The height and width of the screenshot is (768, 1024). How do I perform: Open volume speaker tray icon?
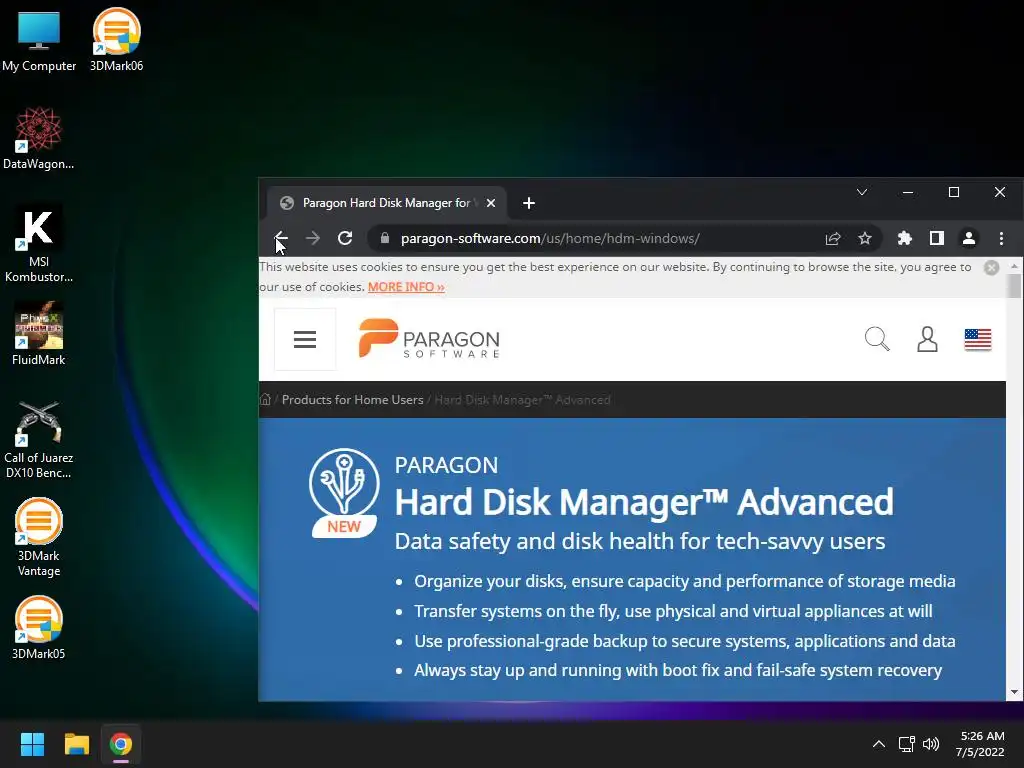tap(931, 744)
